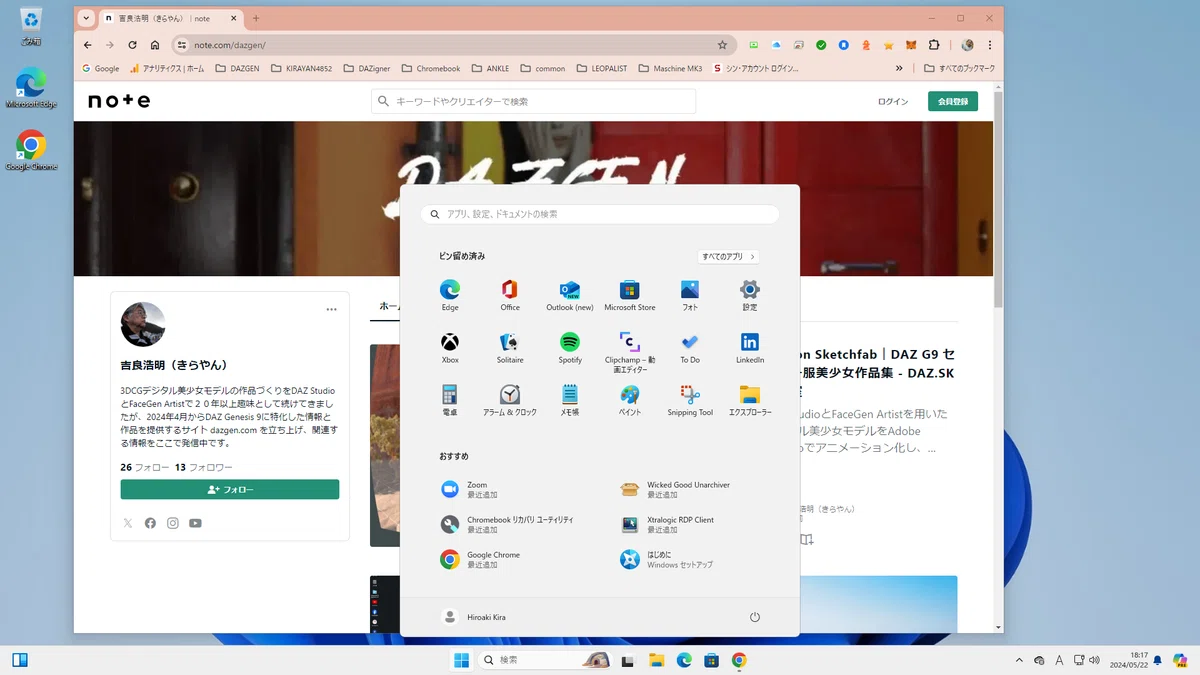The height and width of the screenshot is (675, 1200).
Task: Open Chrome three-dot menu
Action: click(x=990, y=45)
